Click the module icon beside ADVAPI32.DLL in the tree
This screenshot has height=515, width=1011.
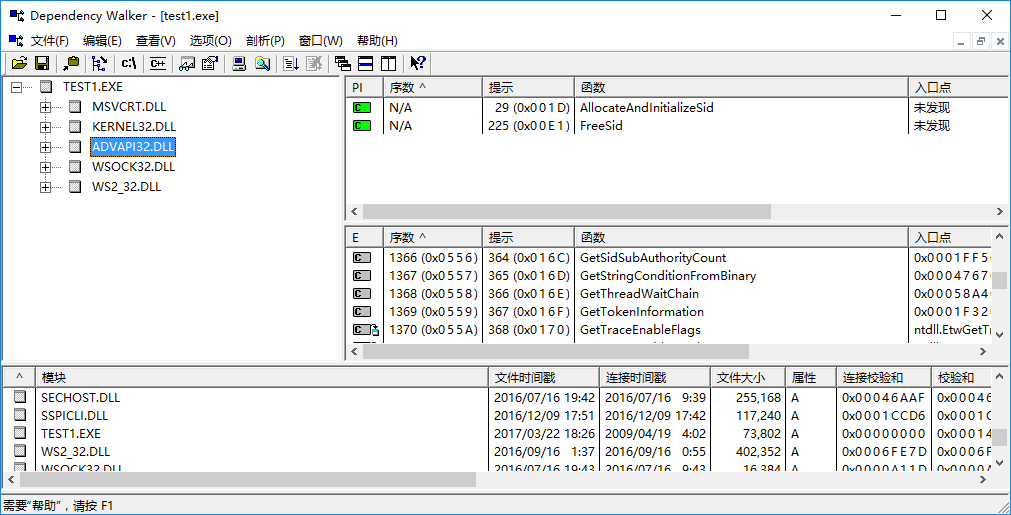pos(75,147)
